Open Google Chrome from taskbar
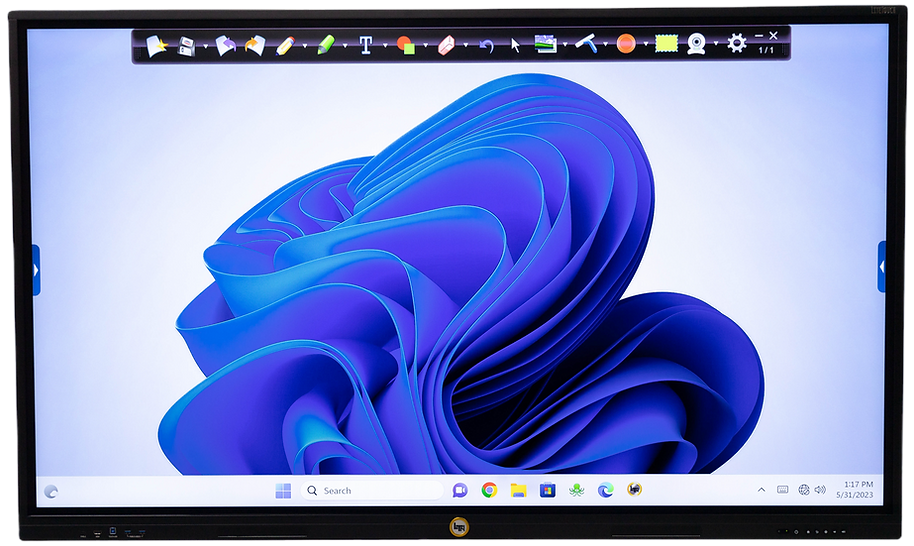 (489, 491)
